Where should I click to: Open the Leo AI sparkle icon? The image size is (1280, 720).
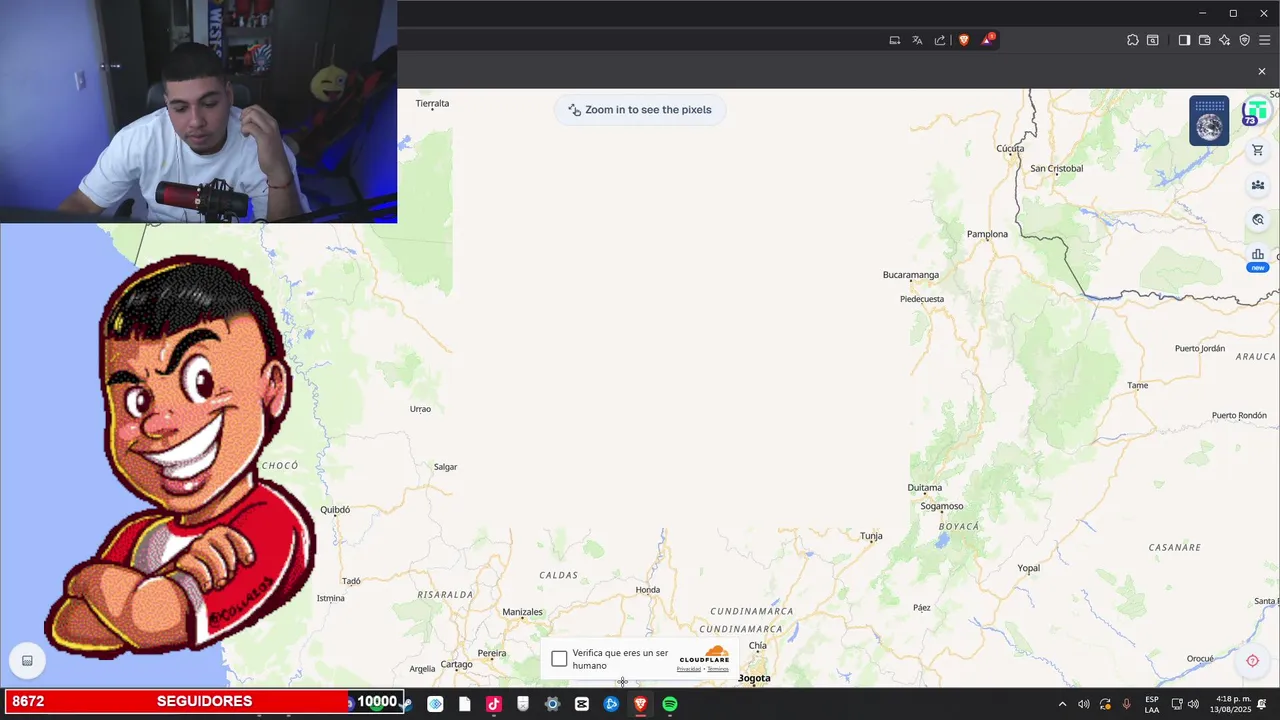[x=1224, y=40]
